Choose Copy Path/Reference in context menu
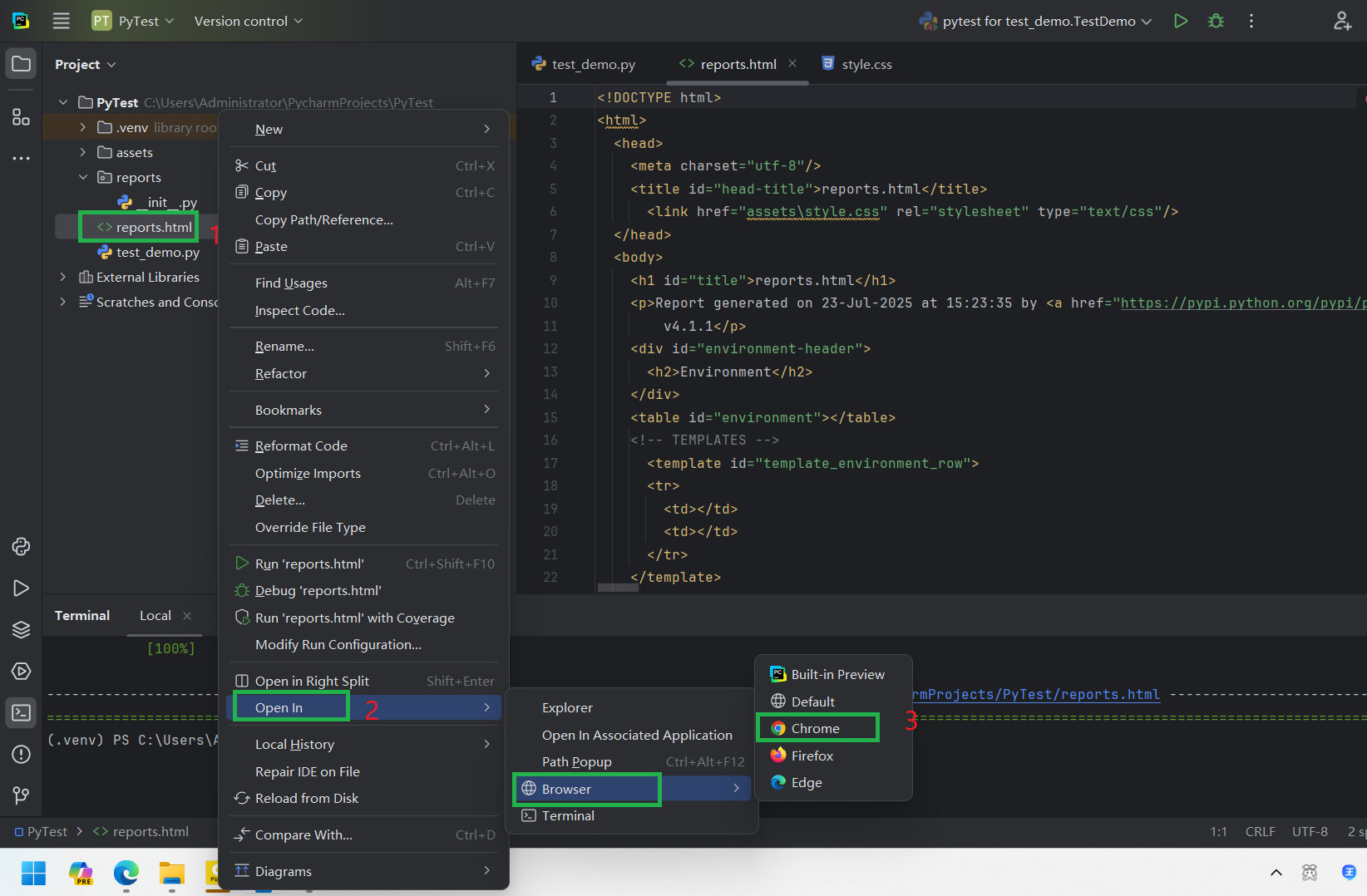 (x=363, y=219)
